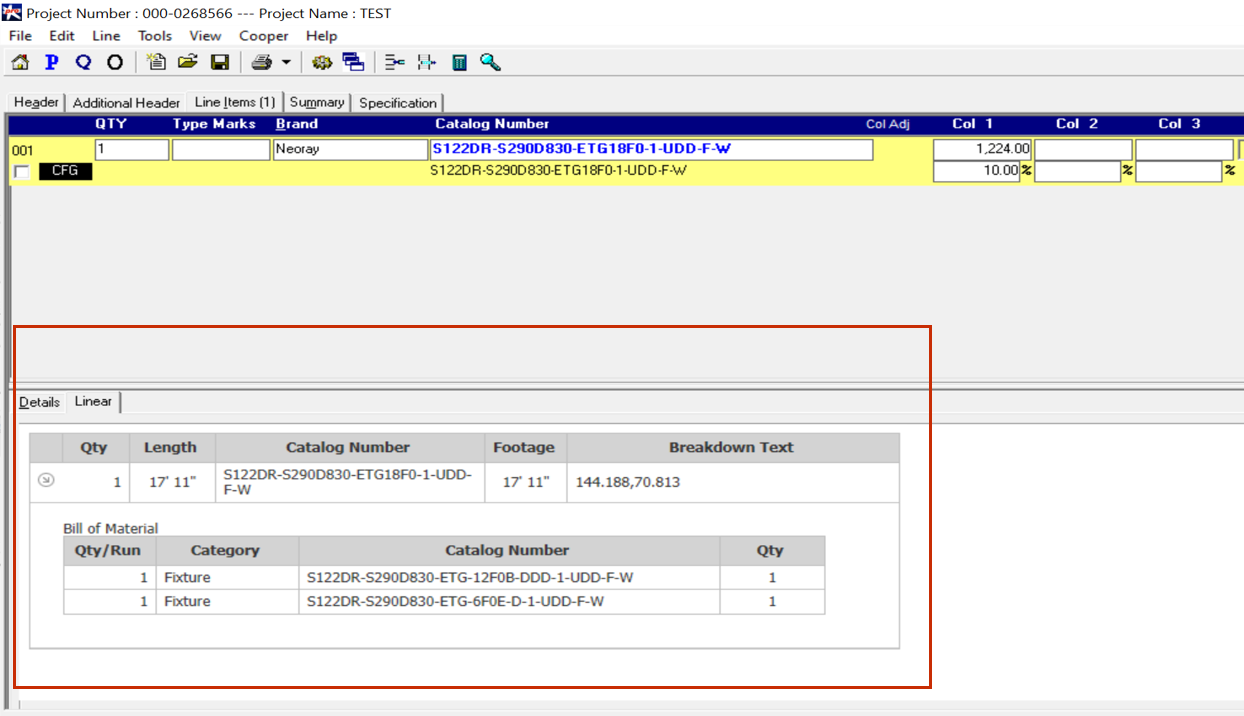
Task: Open the calculator toolbar icon
Action: click(x=459, y=62)
